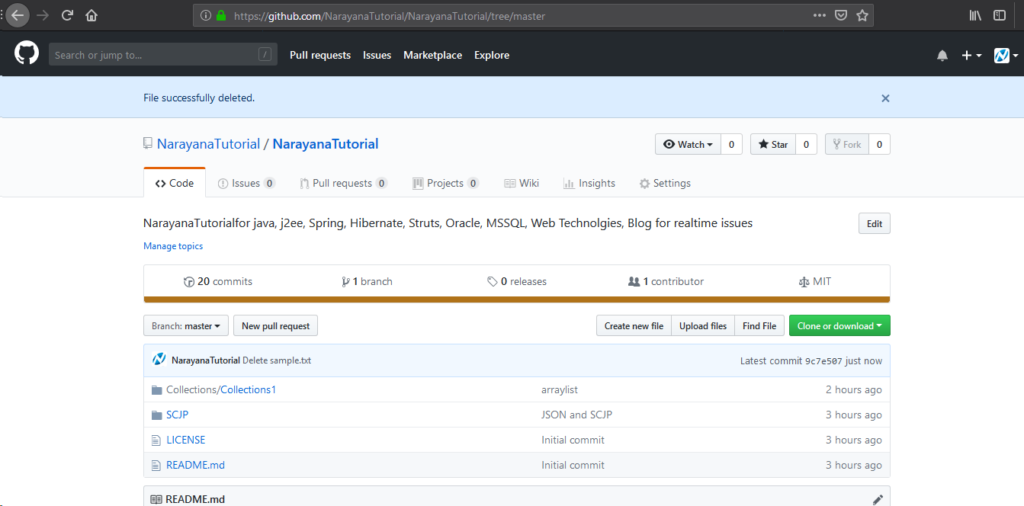This screenshot has width=1024, height=506.
Task: Open Marketplace in top navigation
Action: tap(432, 55)
